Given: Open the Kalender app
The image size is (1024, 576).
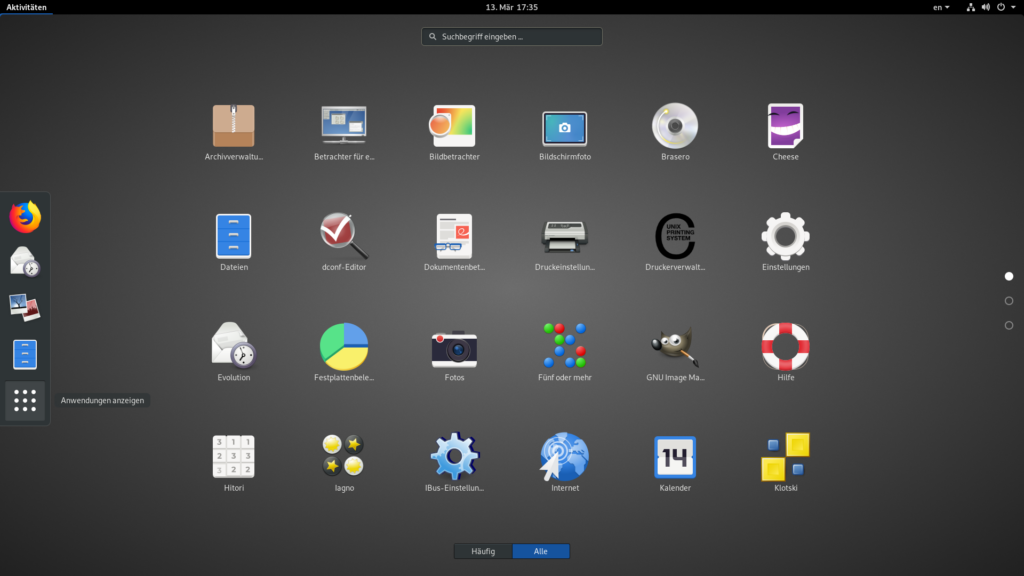Looking at the screenshot, I should [675, 463].
